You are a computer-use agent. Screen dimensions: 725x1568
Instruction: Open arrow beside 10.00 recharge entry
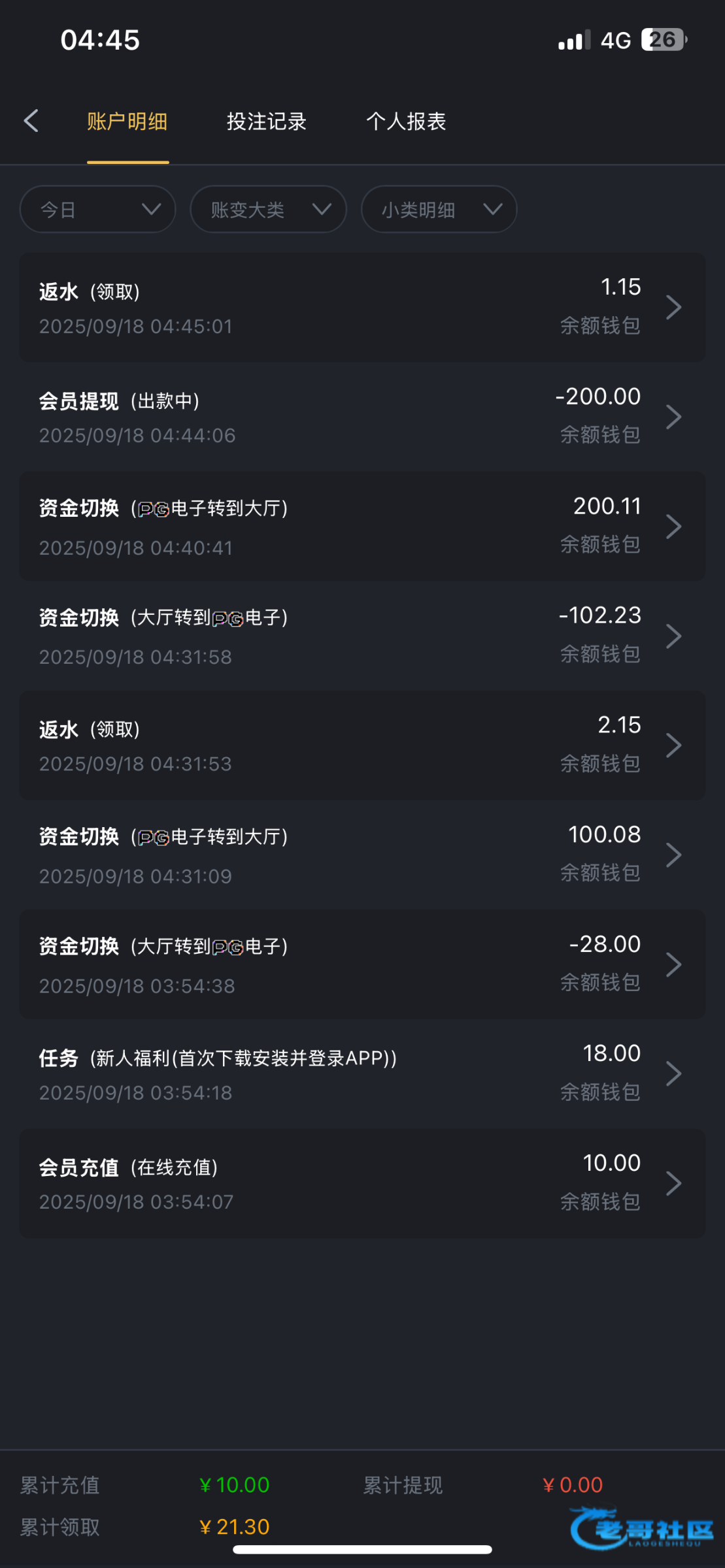(673, 1183)
